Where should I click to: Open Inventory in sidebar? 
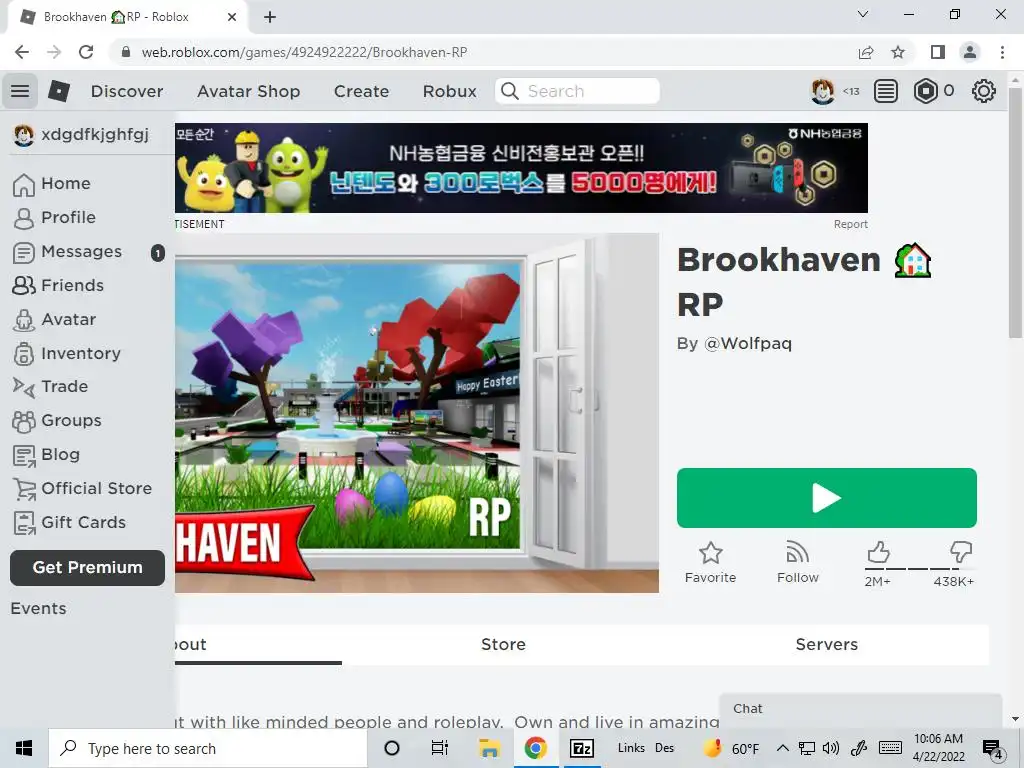tap(67, 353)
